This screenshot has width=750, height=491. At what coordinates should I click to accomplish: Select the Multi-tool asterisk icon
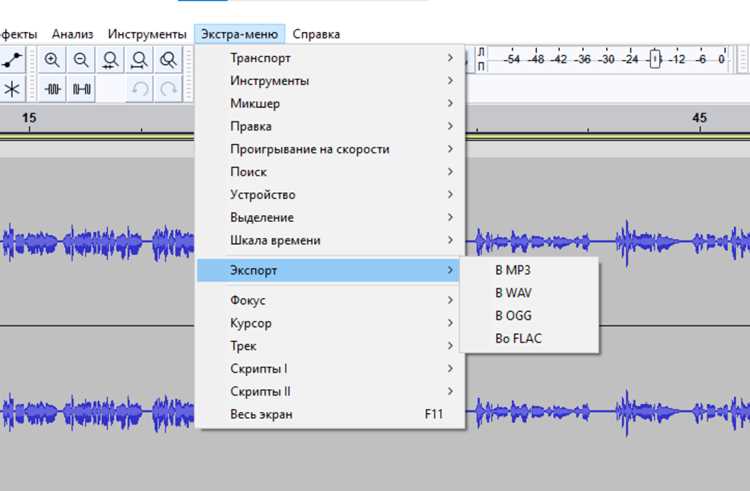coord(11,89)
